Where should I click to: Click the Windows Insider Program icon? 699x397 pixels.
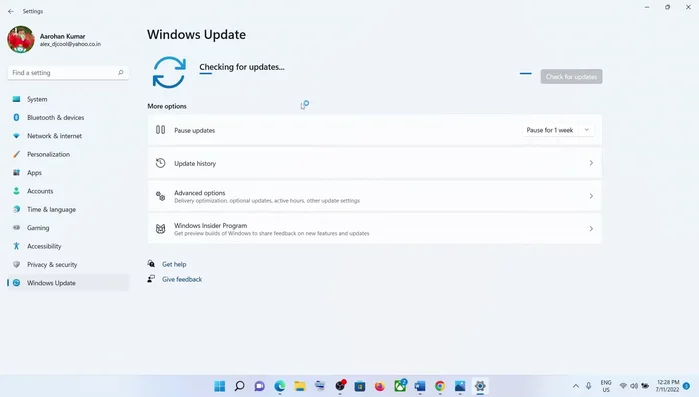tap(160, 229)
